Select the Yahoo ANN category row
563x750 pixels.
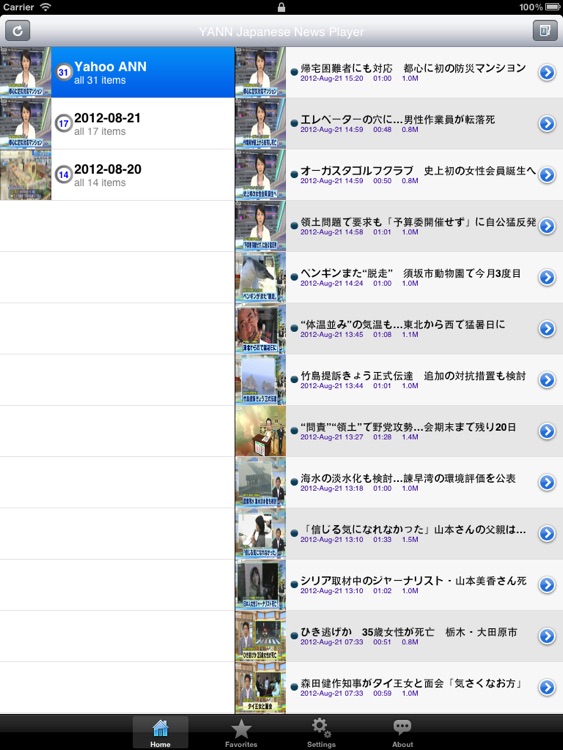pos(117,72)
